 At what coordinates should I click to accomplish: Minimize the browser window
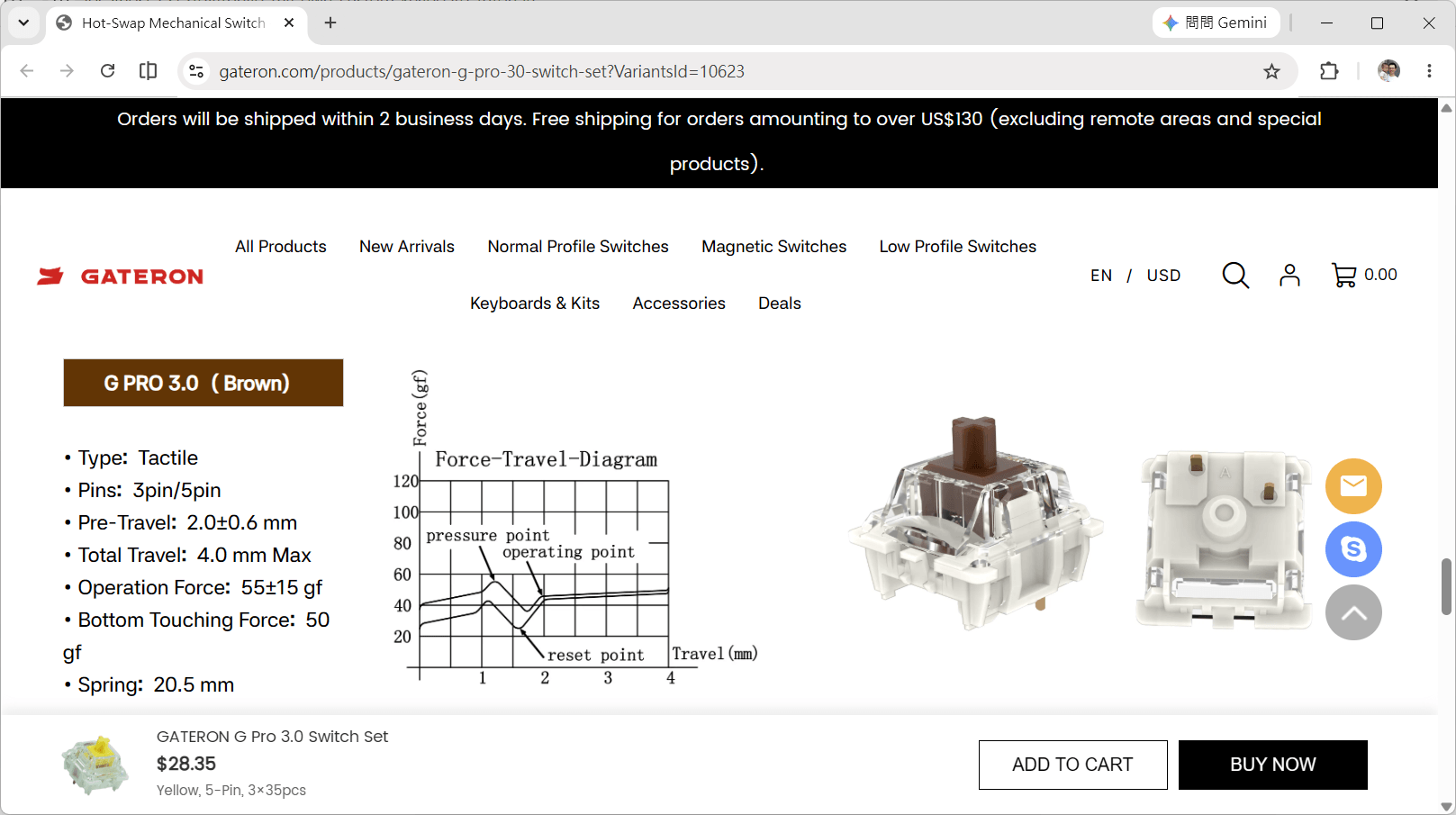[1326, 23]
